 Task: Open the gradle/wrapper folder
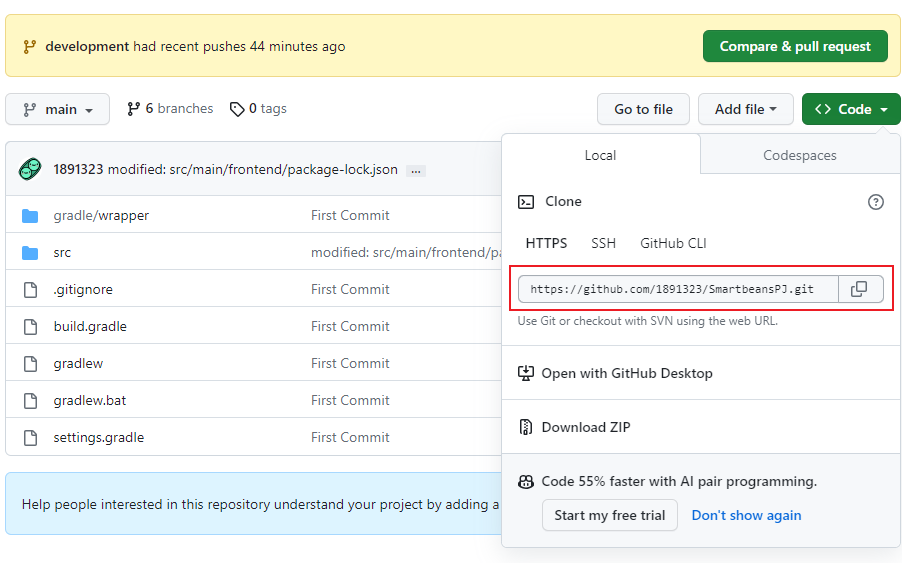(x=101, y=216)
